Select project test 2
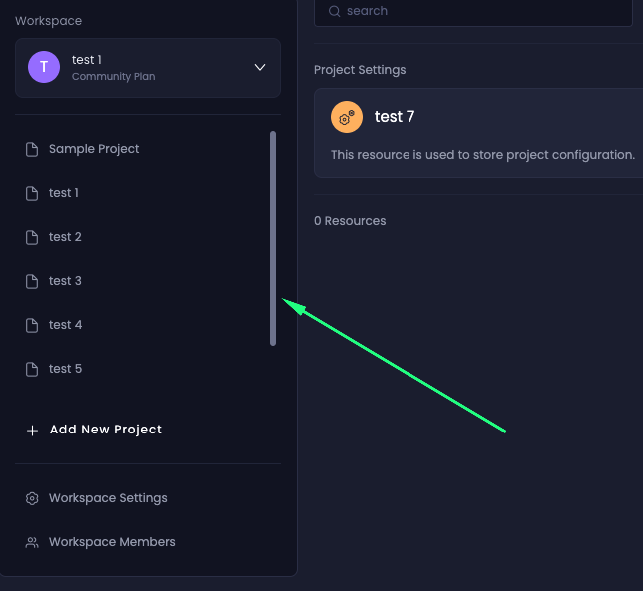The height and width of the screenshot is (591, 643). point(65,237)
